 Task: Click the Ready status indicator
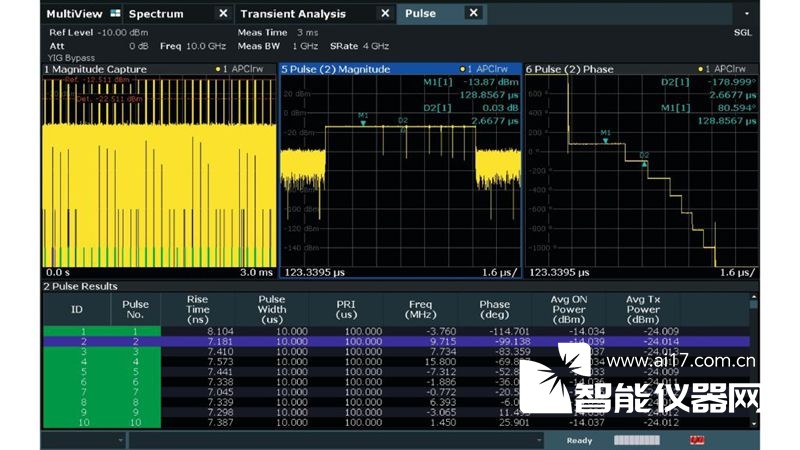point(579,440)
